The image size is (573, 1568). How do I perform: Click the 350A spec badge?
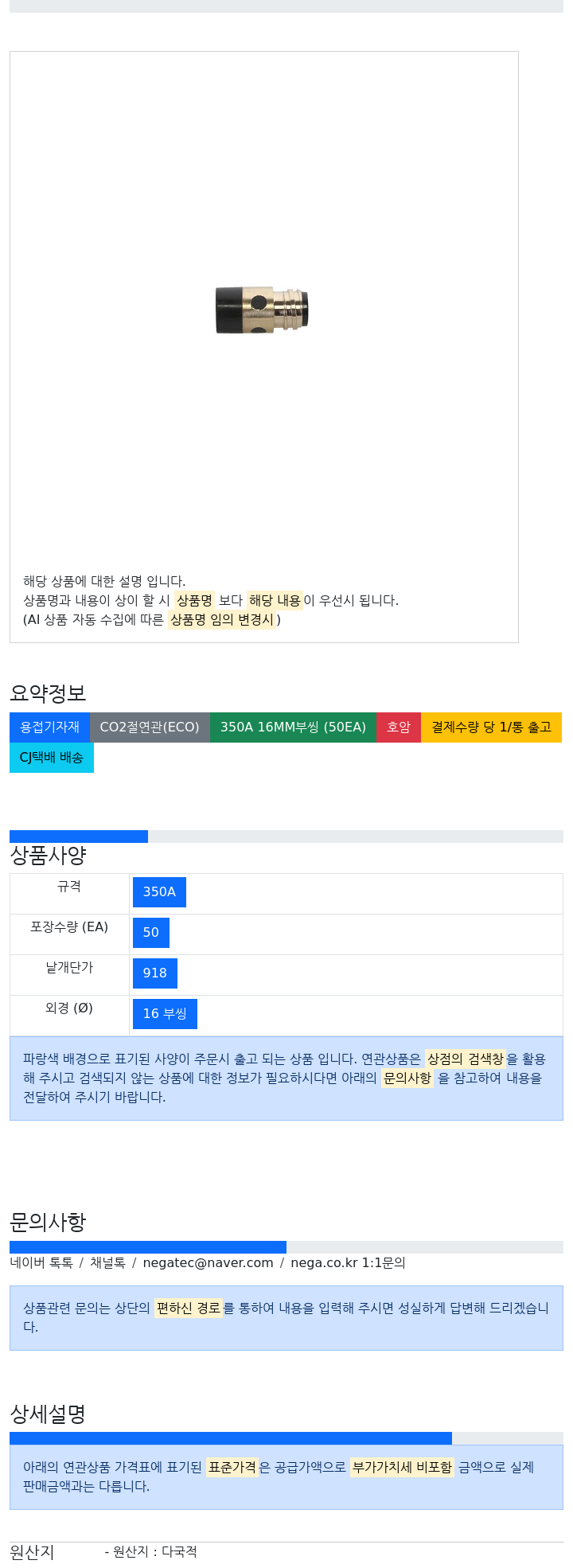tap(159, 892)
